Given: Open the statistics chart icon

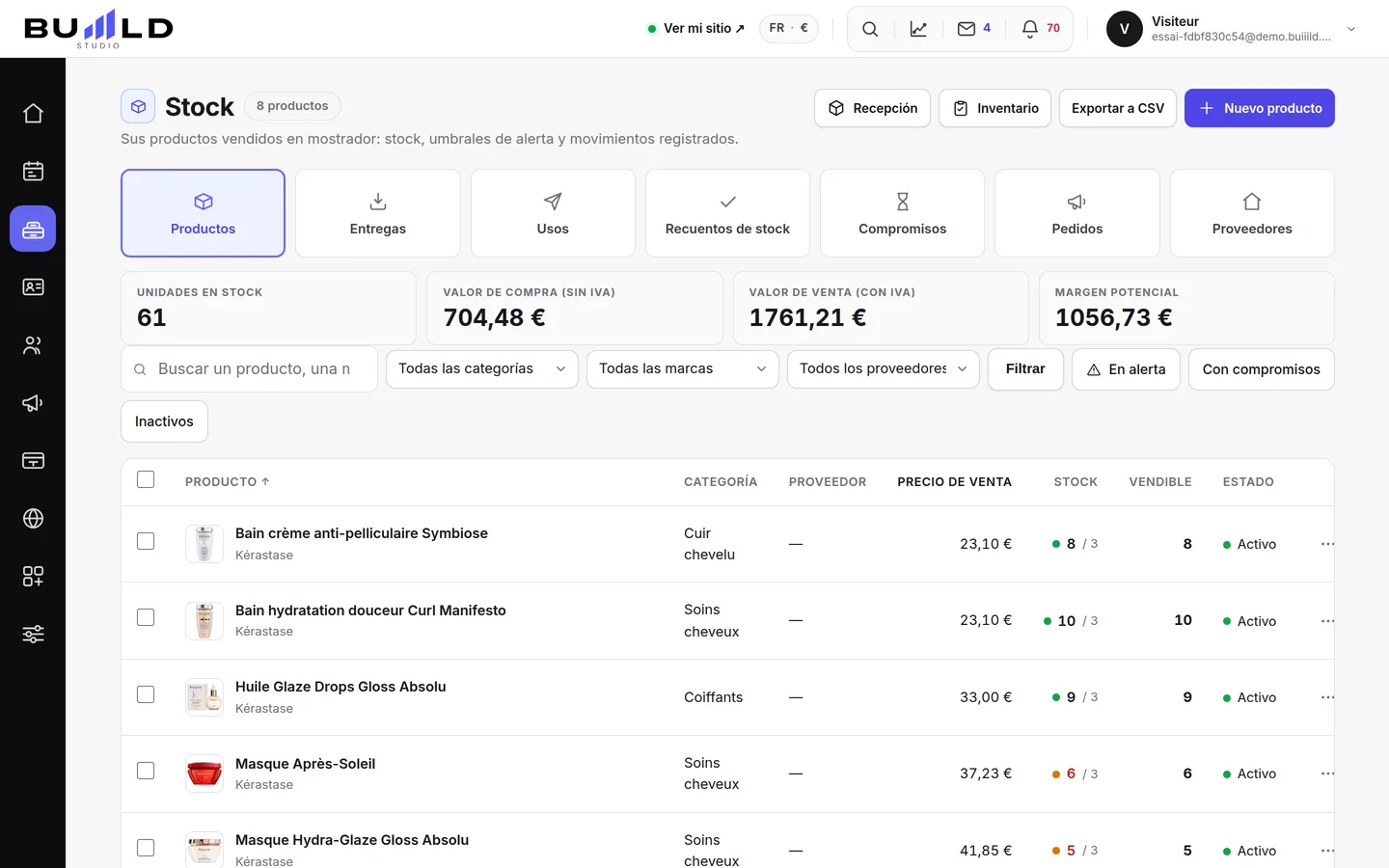Looking at the screenshot, I should [918, 29].
